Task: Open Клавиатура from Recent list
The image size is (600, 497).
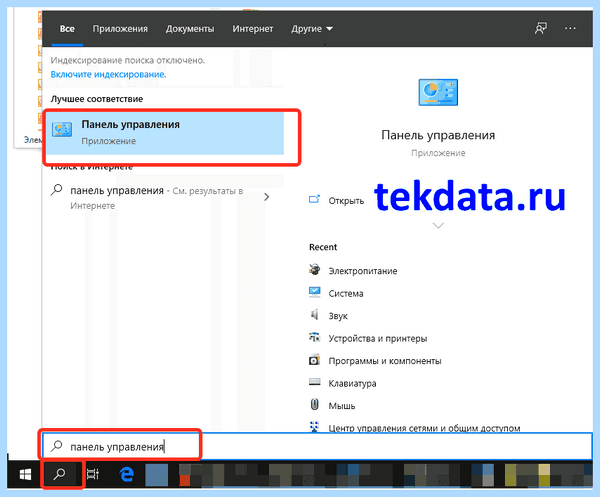Action: (x=352, y=384)
